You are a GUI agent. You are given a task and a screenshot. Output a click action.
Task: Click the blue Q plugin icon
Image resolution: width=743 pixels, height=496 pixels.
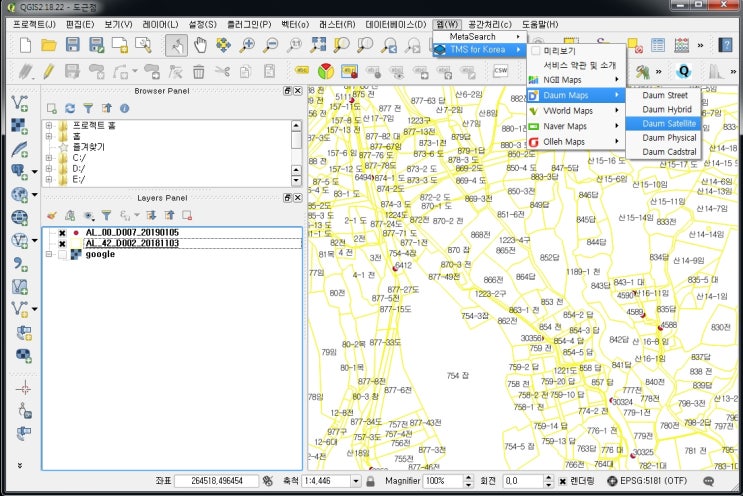684,72
